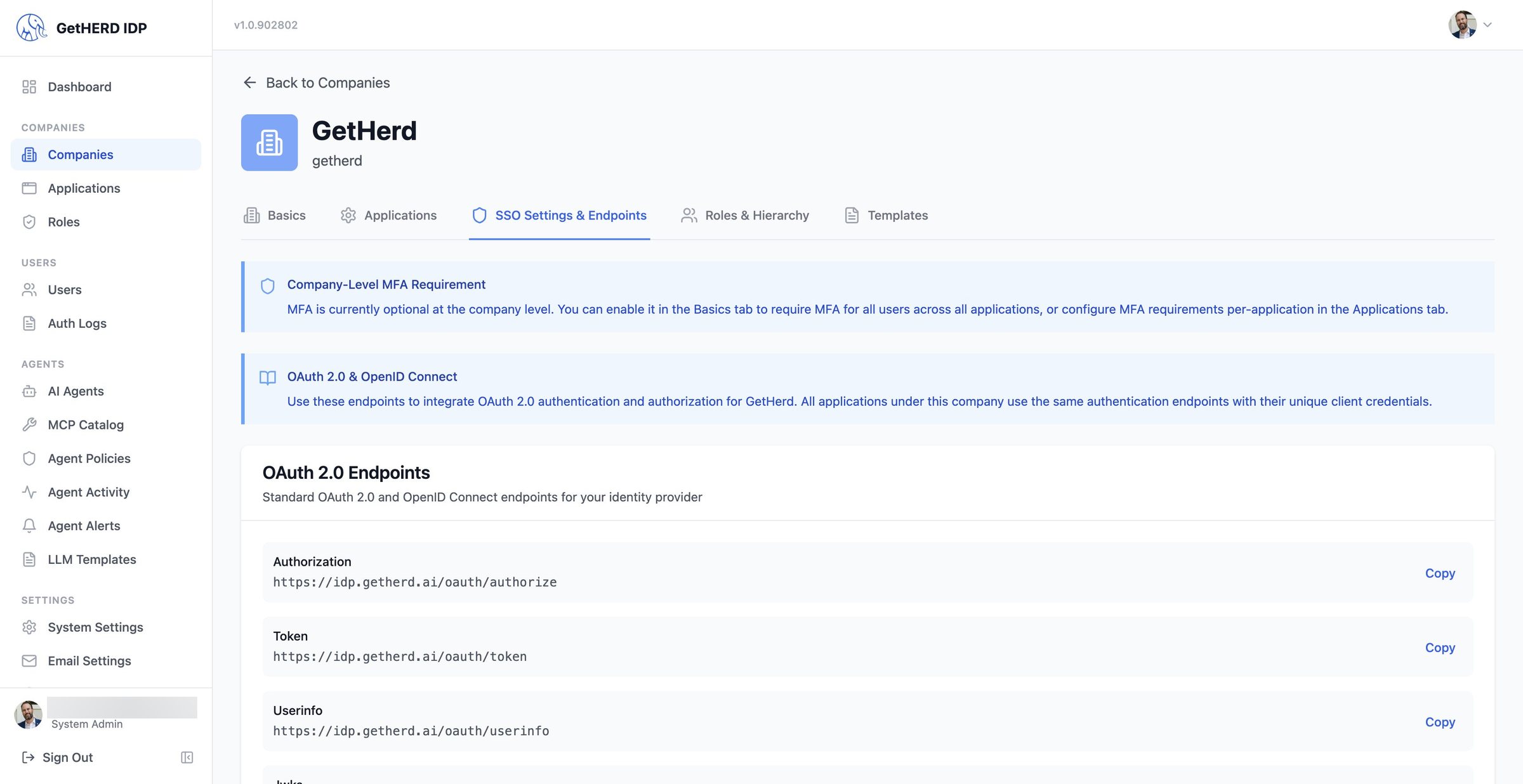Click the authorize URL text
The width and height of the screenshot is (1523, 784).
[x=415, y=582]
